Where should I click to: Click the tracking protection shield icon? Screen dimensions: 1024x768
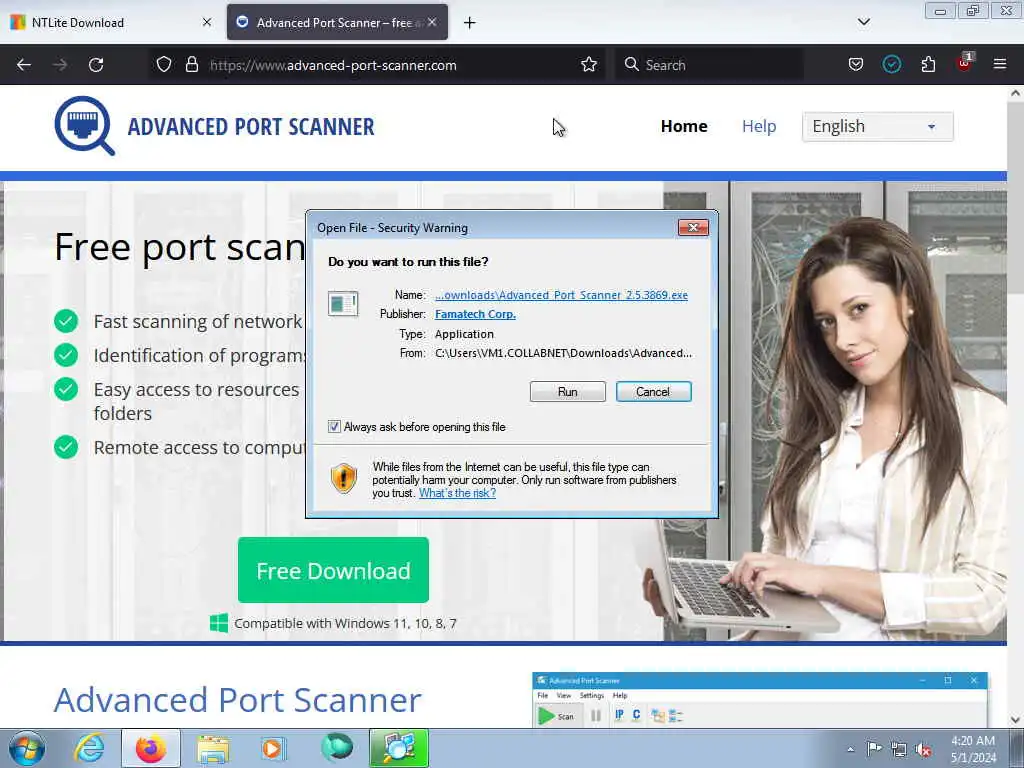click(x=164, y=65)
